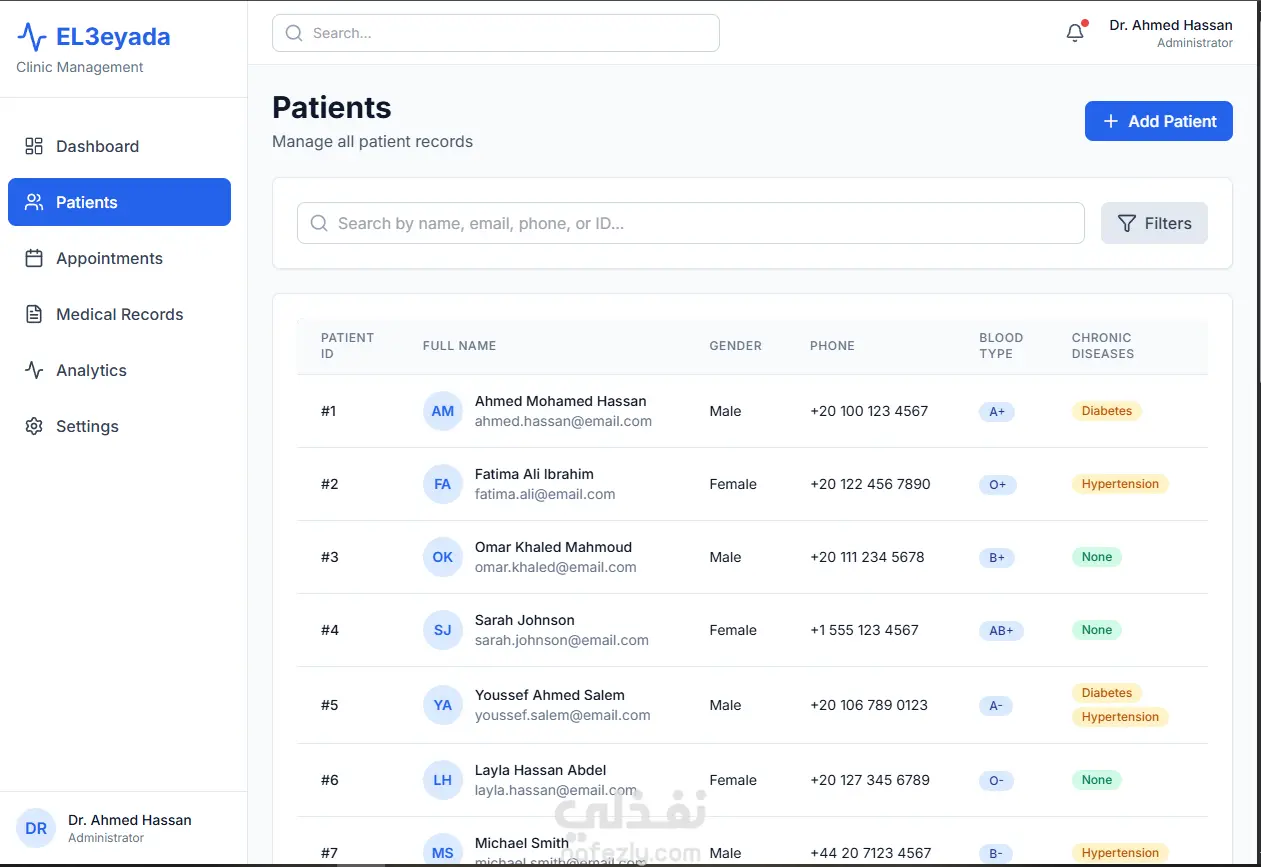Screen dimensions: 1261x867
Task: Click the Patients people icon in sidebar
Action: (34, 202)
